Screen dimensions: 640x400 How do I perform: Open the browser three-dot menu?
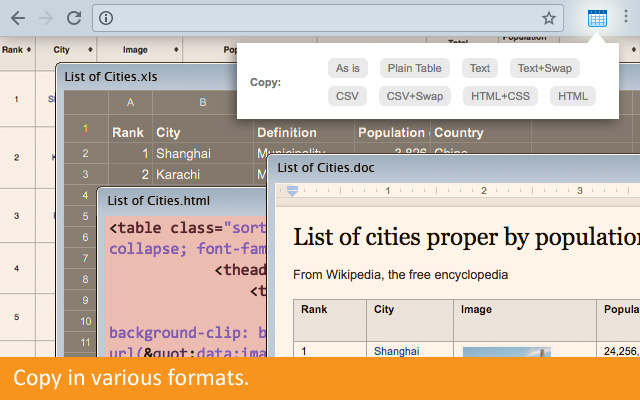627,18
